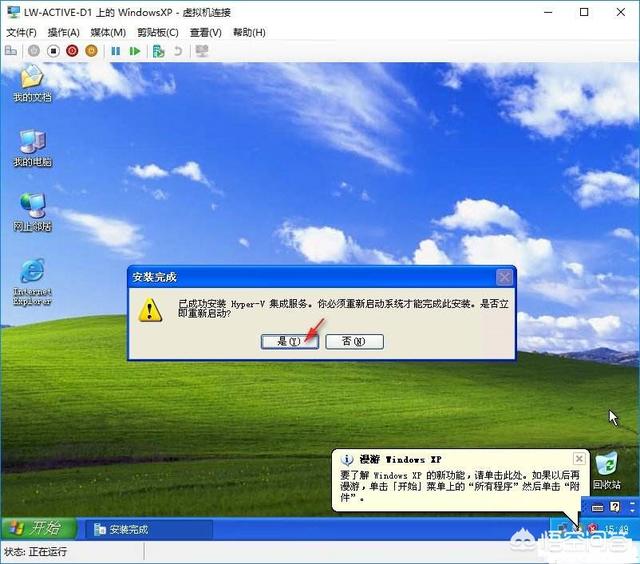Shut down the VM using the red power icon
The height and width of the screenshot is (564, 640).
pyautogui.click(x=72, y=51)
